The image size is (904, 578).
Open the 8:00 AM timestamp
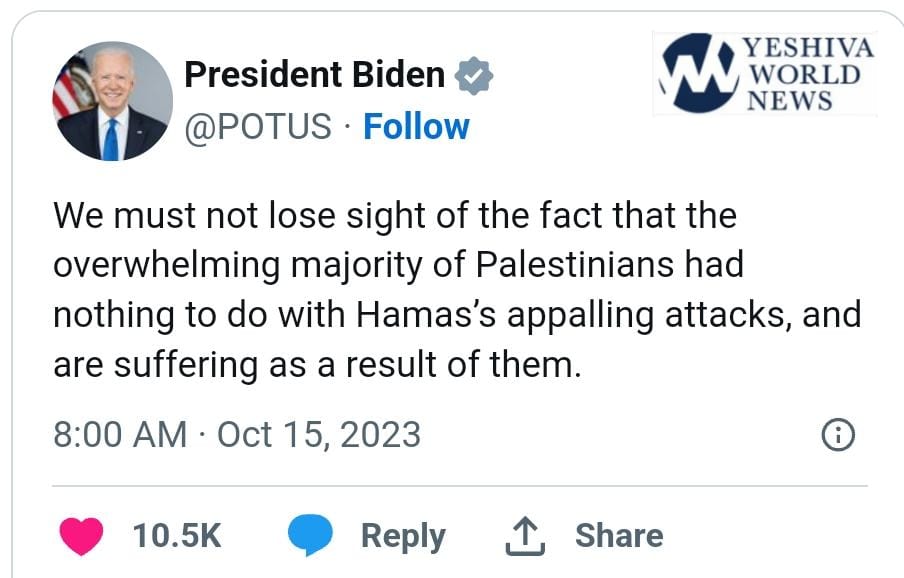pyautogui.click(x=120, y=435)
